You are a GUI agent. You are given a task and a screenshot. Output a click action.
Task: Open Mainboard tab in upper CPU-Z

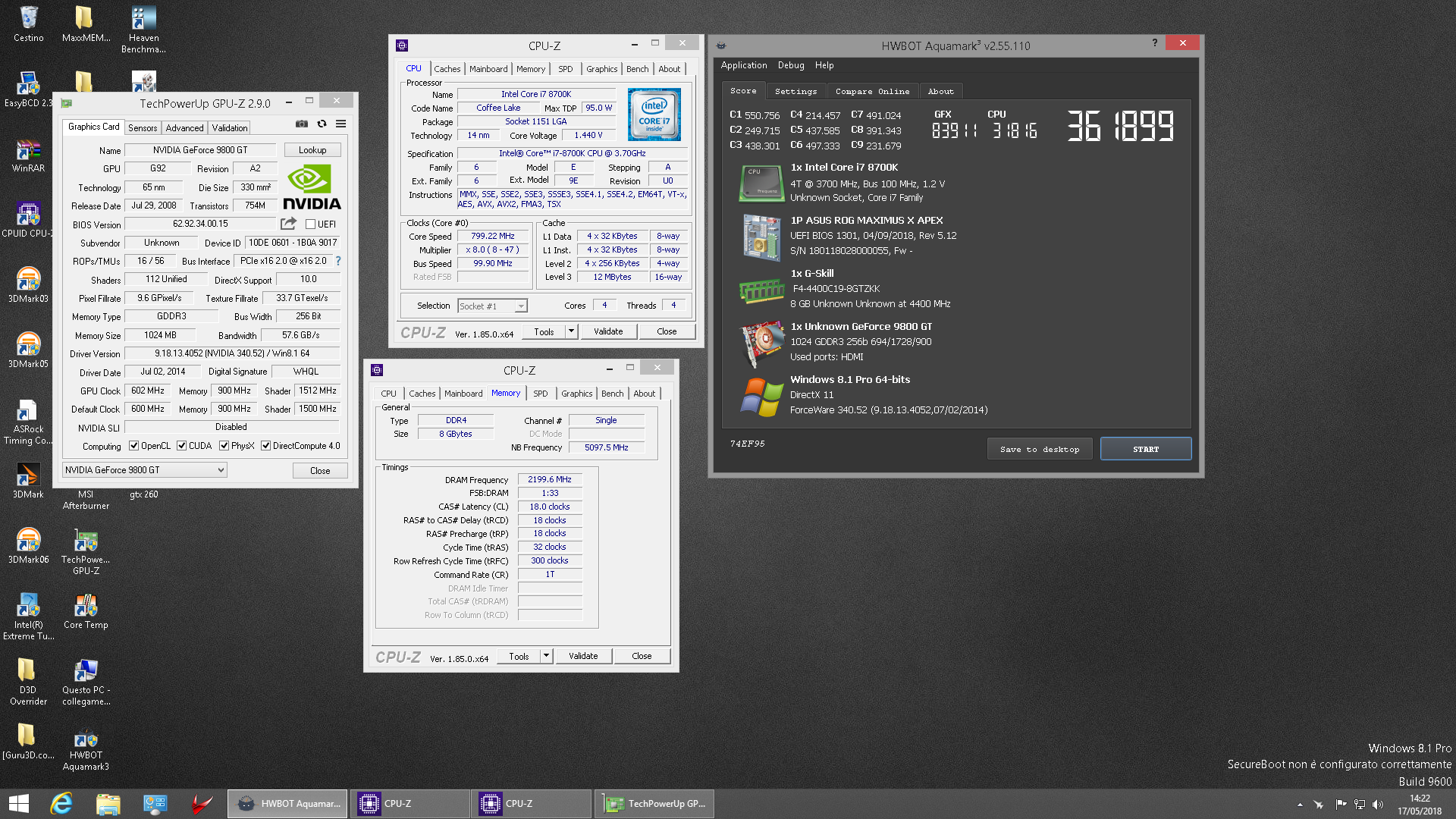click(x=488, y=69)
